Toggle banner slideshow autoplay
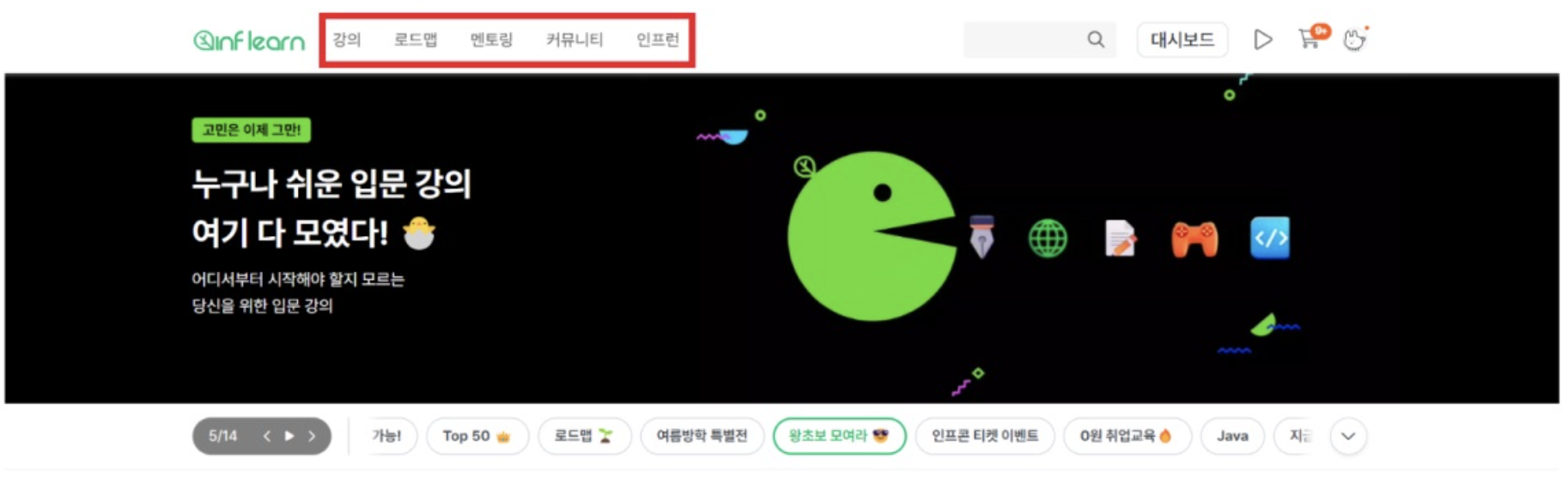This screenshot has width=1568, height=484. (289, 436)
